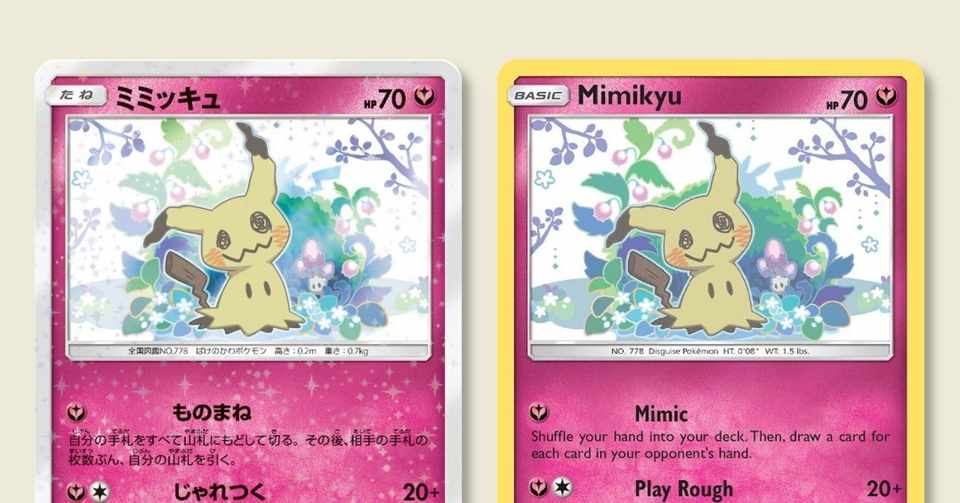Screen dimensions: 960x503
Task: Click the colorless star energy icon by Play Rough
Action: [562, 488]
